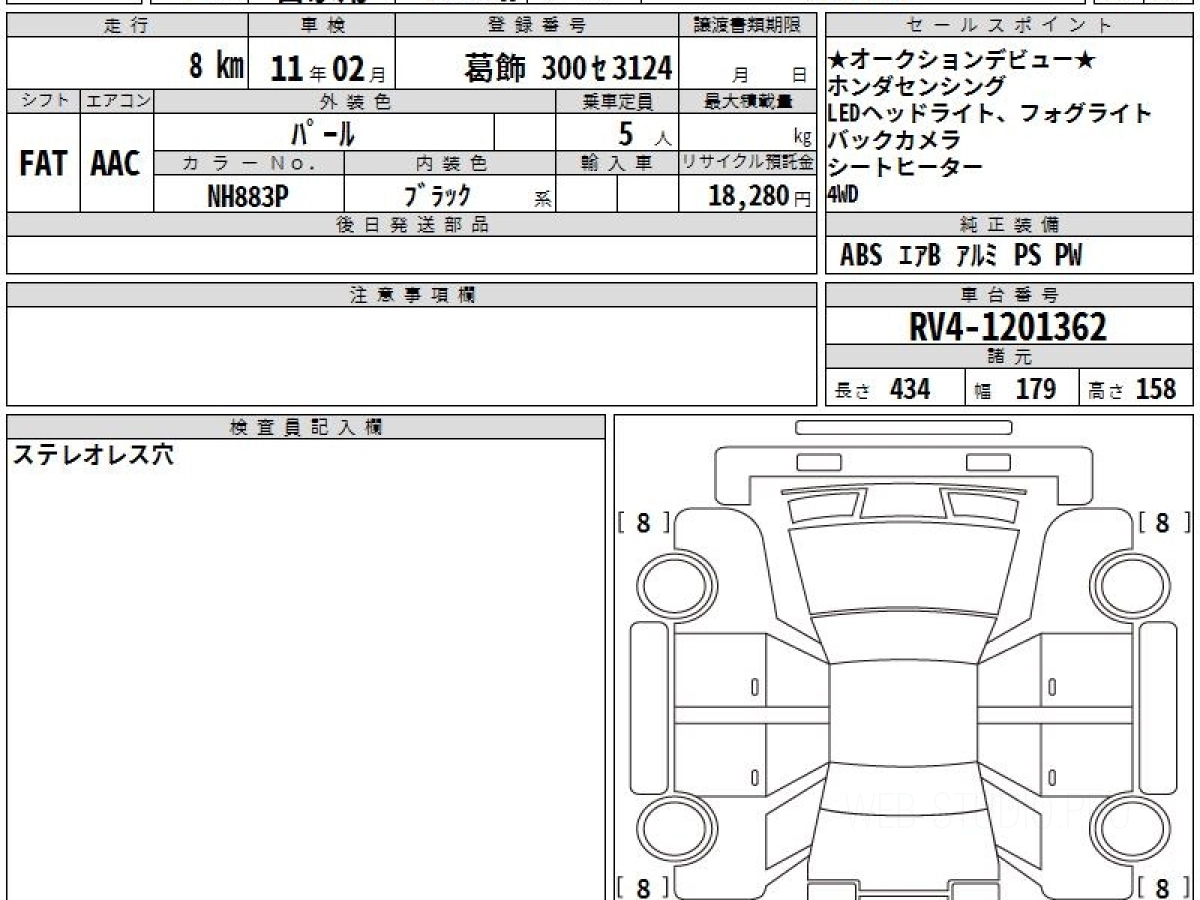Select the シートヒーター sales point
The image size is (1200, 900).
(x=905, y=166)
